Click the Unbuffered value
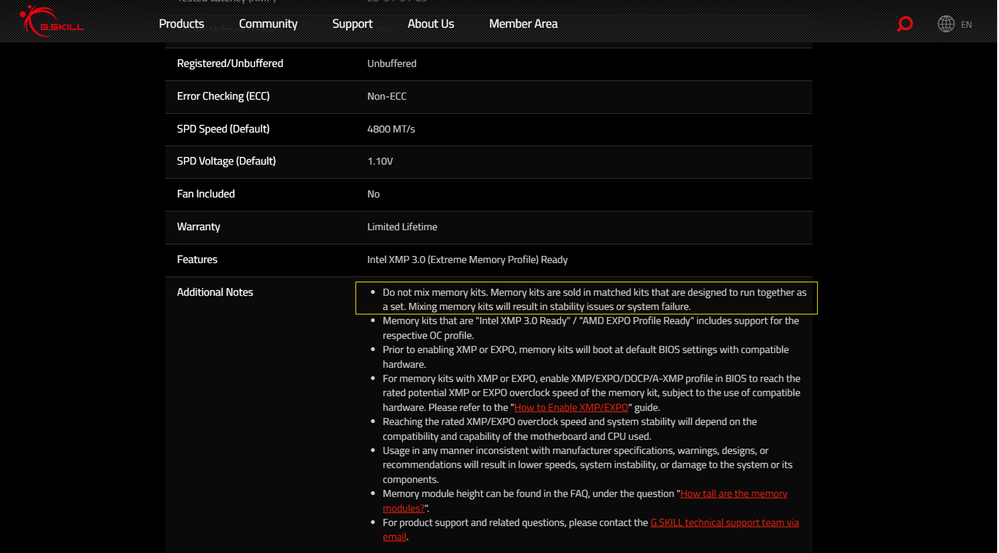This screenshot has width=999, height=553. (x=392, y=64)
